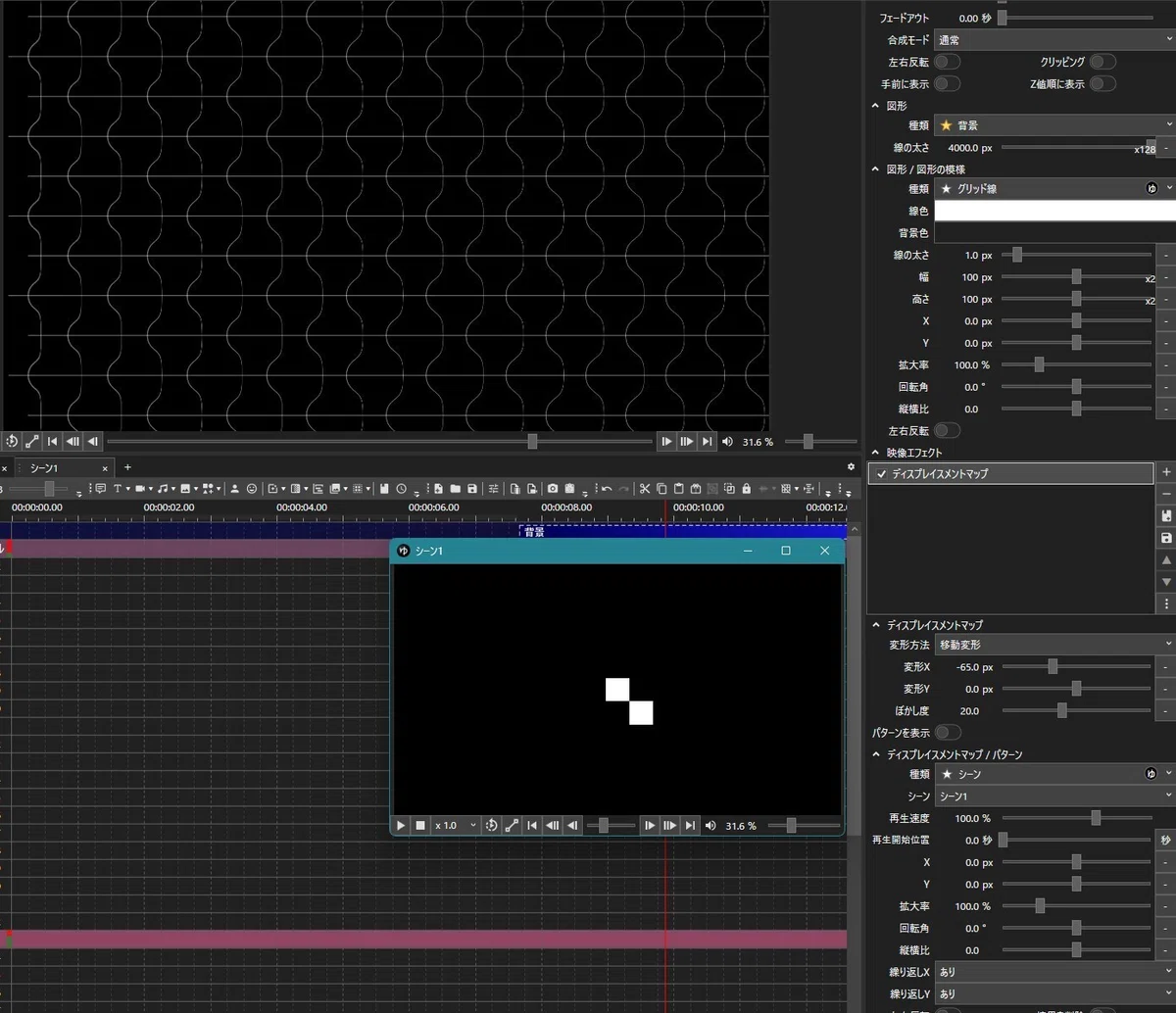Open the 変形方法 dropdown
This screenshot has height=1013, width=1176.
click(x=1054, y=645)
